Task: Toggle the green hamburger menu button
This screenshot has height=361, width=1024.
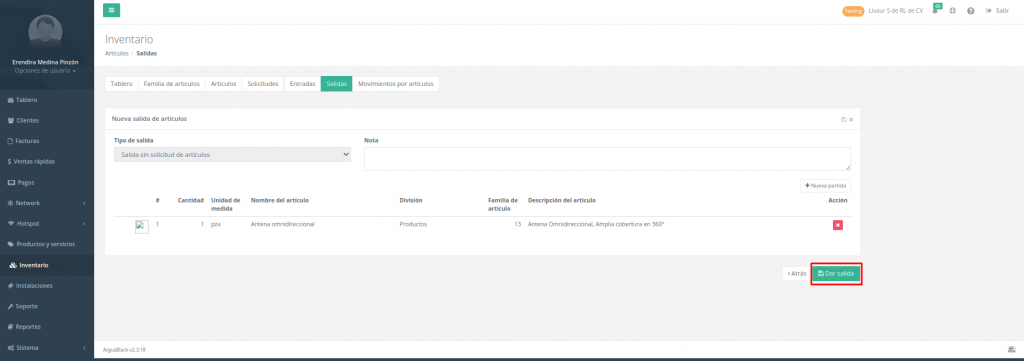Action: coord(111,10)
